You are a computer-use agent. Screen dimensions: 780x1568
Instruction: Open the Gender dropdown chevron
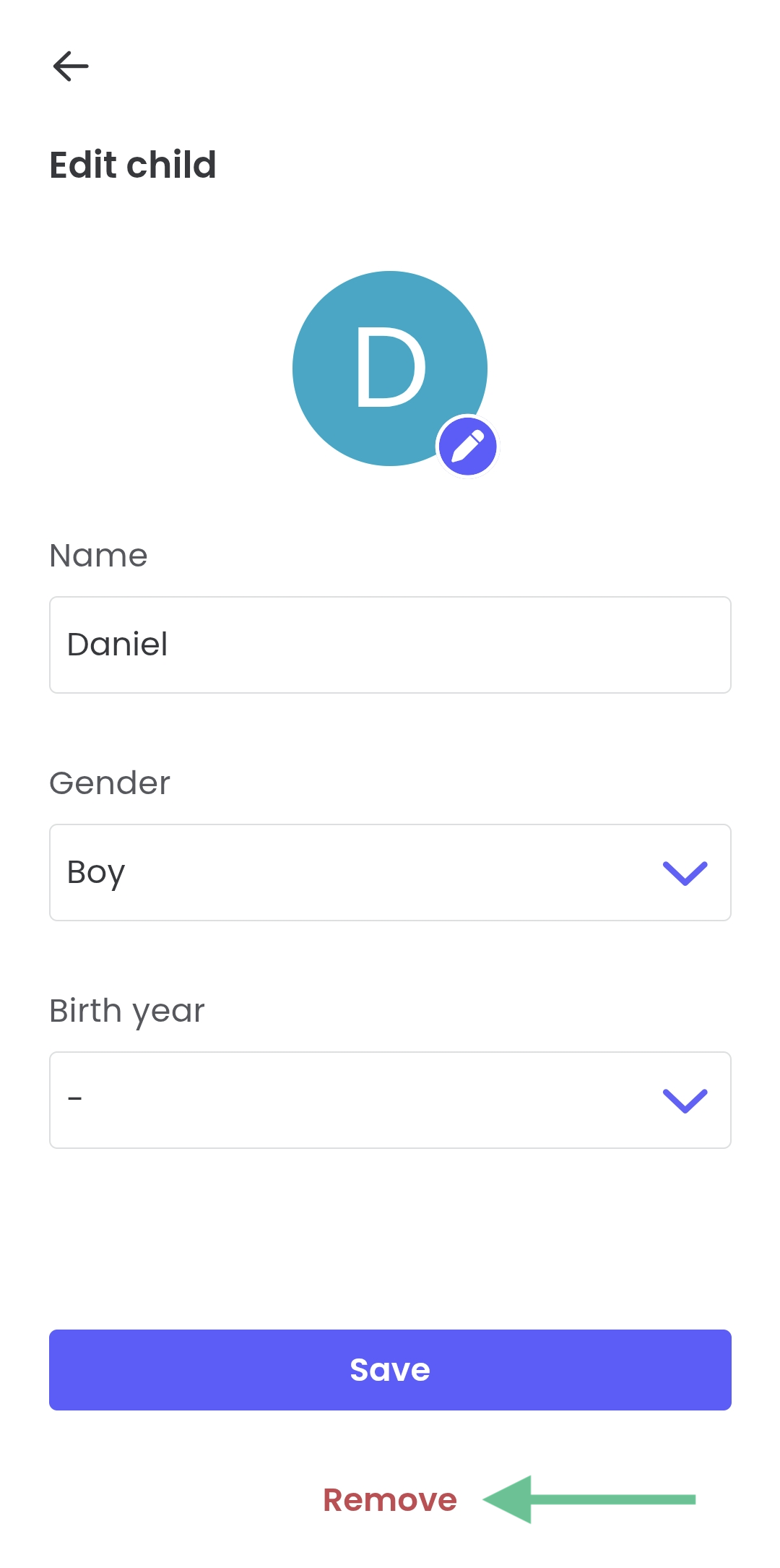[x=685, y=872]
